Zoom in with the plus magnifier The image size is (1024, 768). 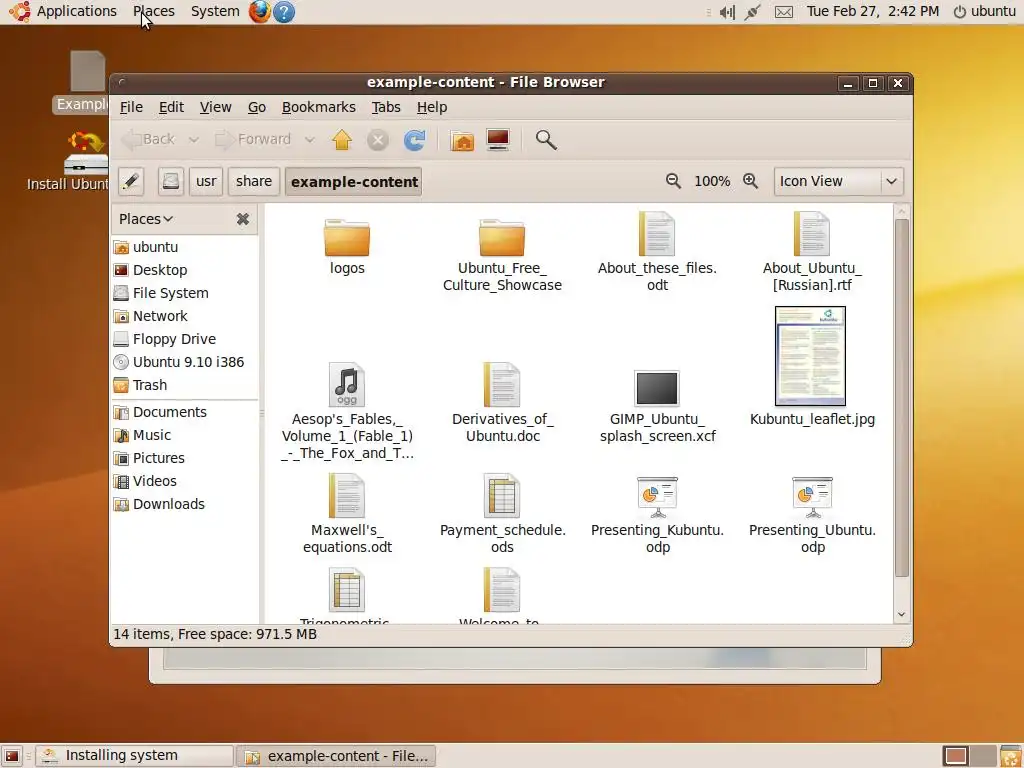coord(750,181)
